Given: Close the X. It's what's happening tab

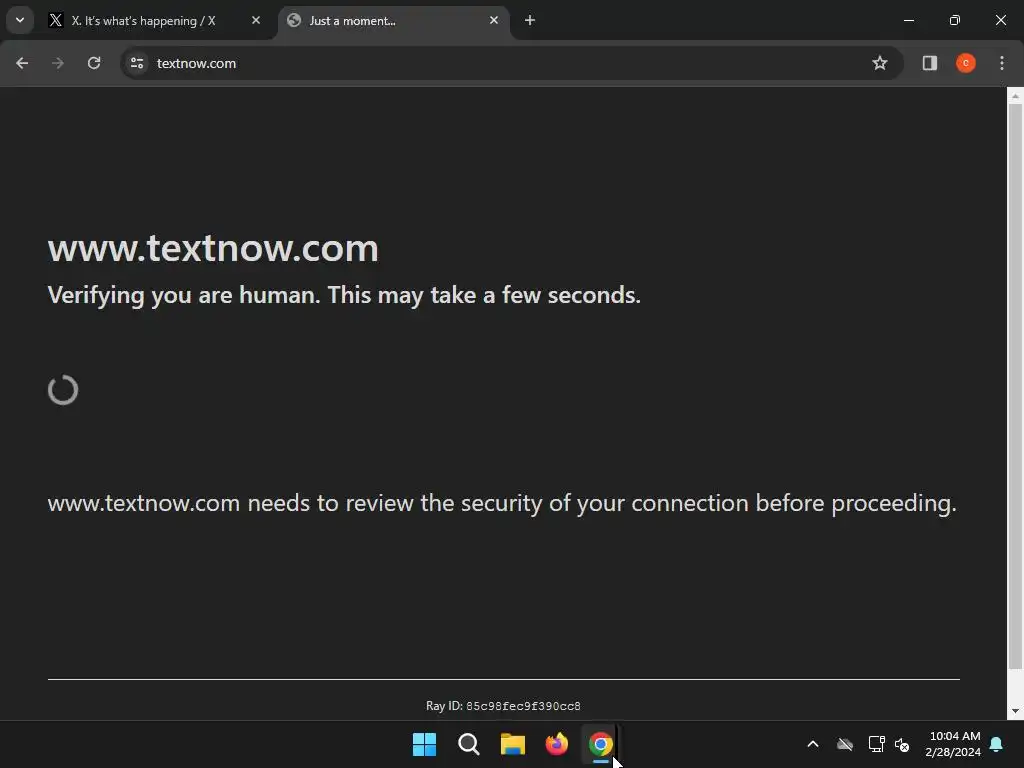Looking at the screenshot, I should click(256, 20).
